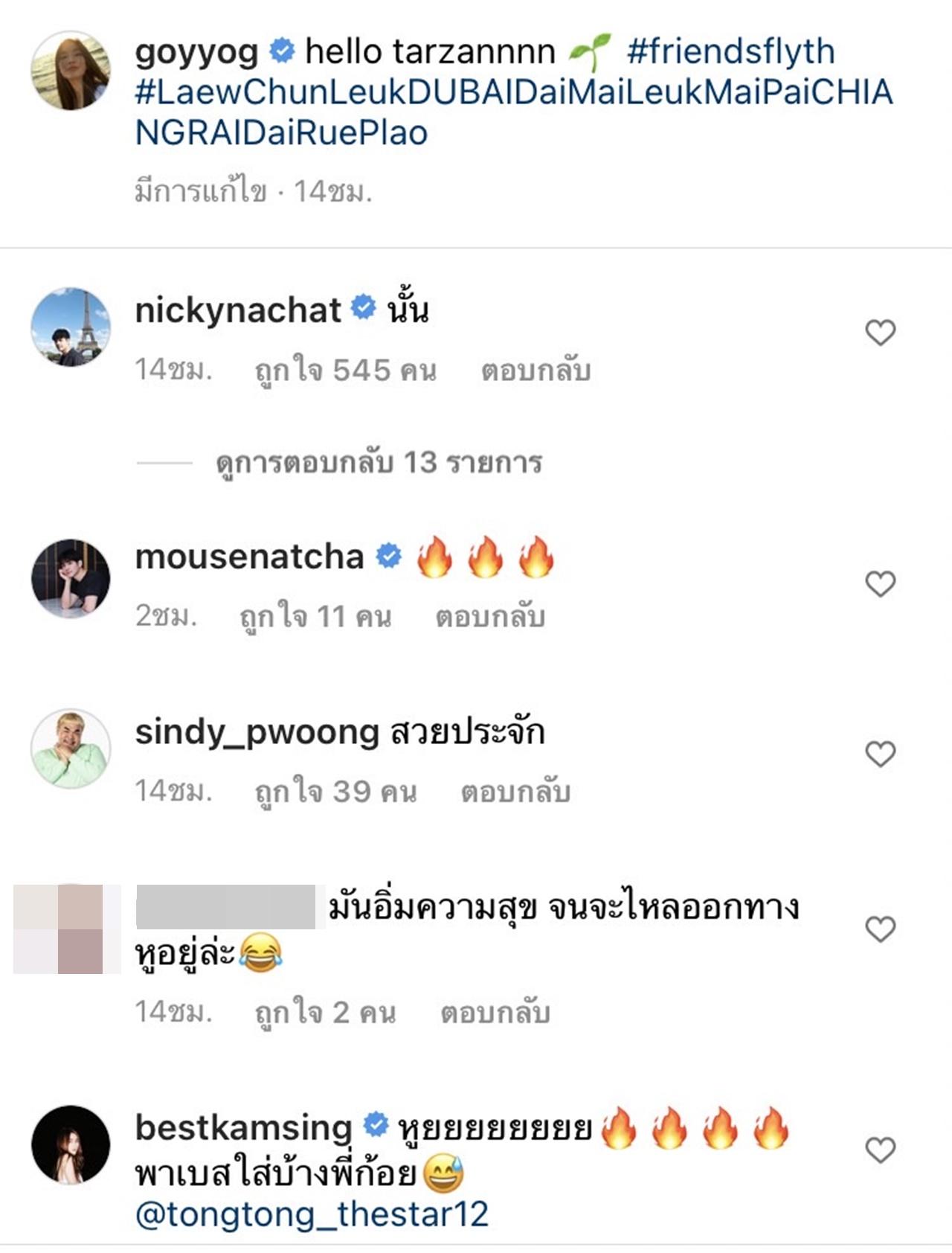
Task: Tap heart on mousenatcha's fire comment
Action: click(880, 584)
